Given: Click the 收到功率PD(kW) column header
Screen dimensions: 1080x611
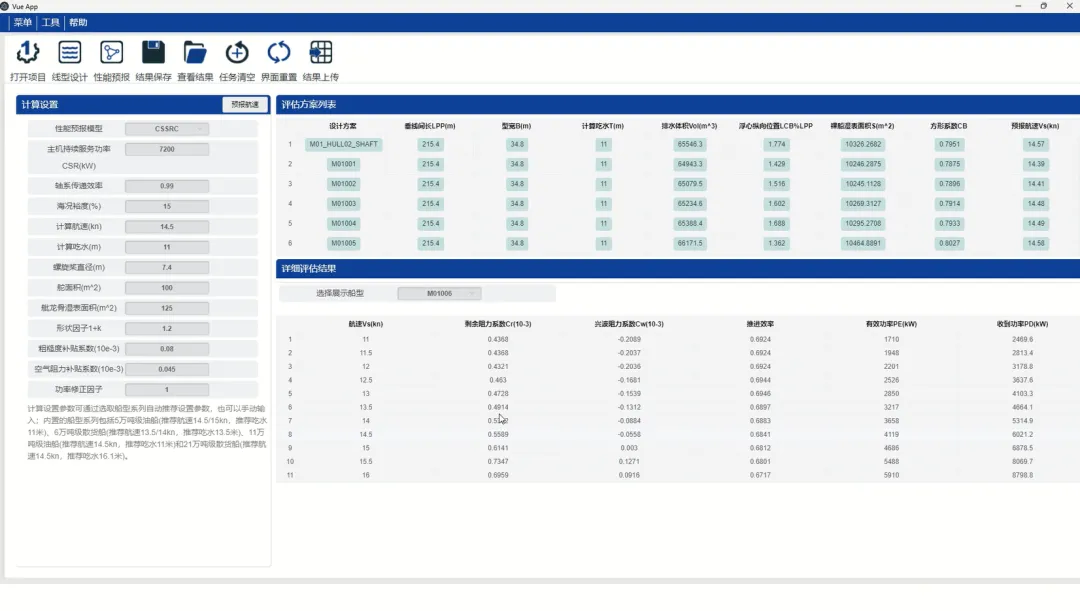Looking at the screenshot, I should (x=1022, y=324).
